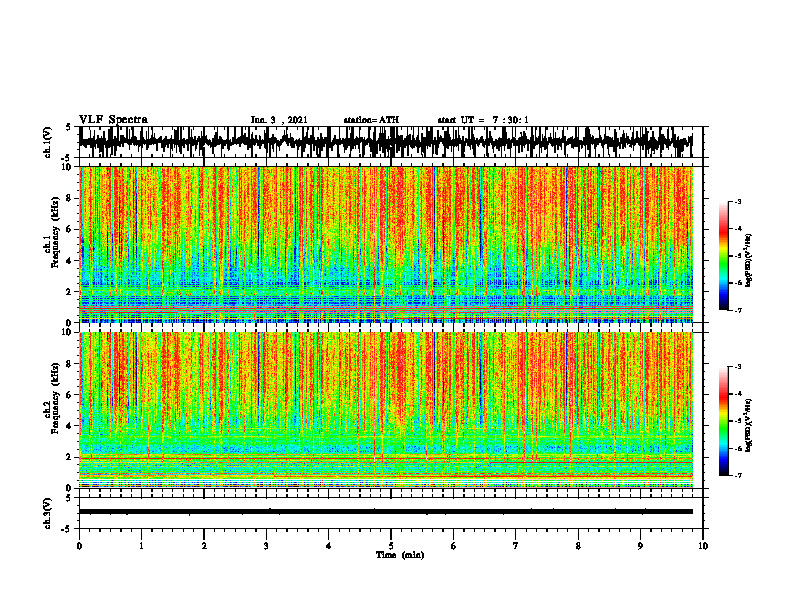Click the time axis tick "0"
Image resolution: width=792 pixels, height=612 pixels.
(79, 546)
